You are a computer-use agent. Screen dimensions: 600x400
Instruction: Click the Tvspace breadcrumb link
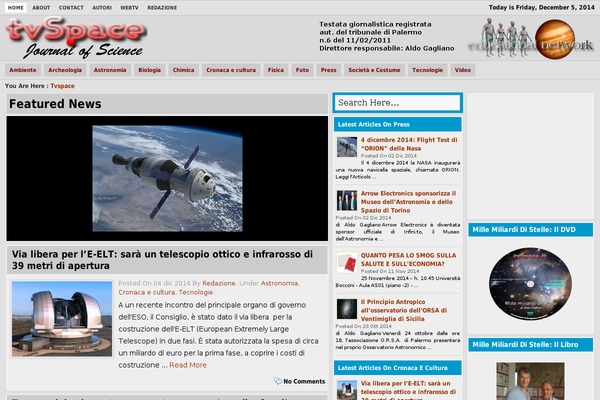[x=62, y=86]
